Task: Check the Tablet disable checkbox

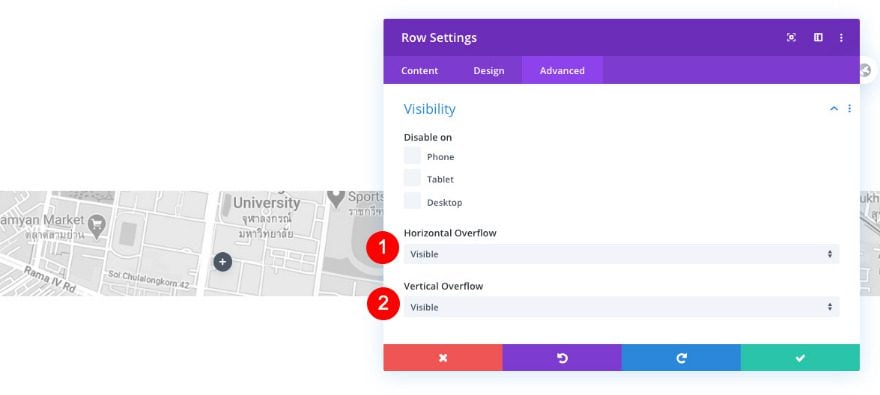Action: (x=412, y=178)
